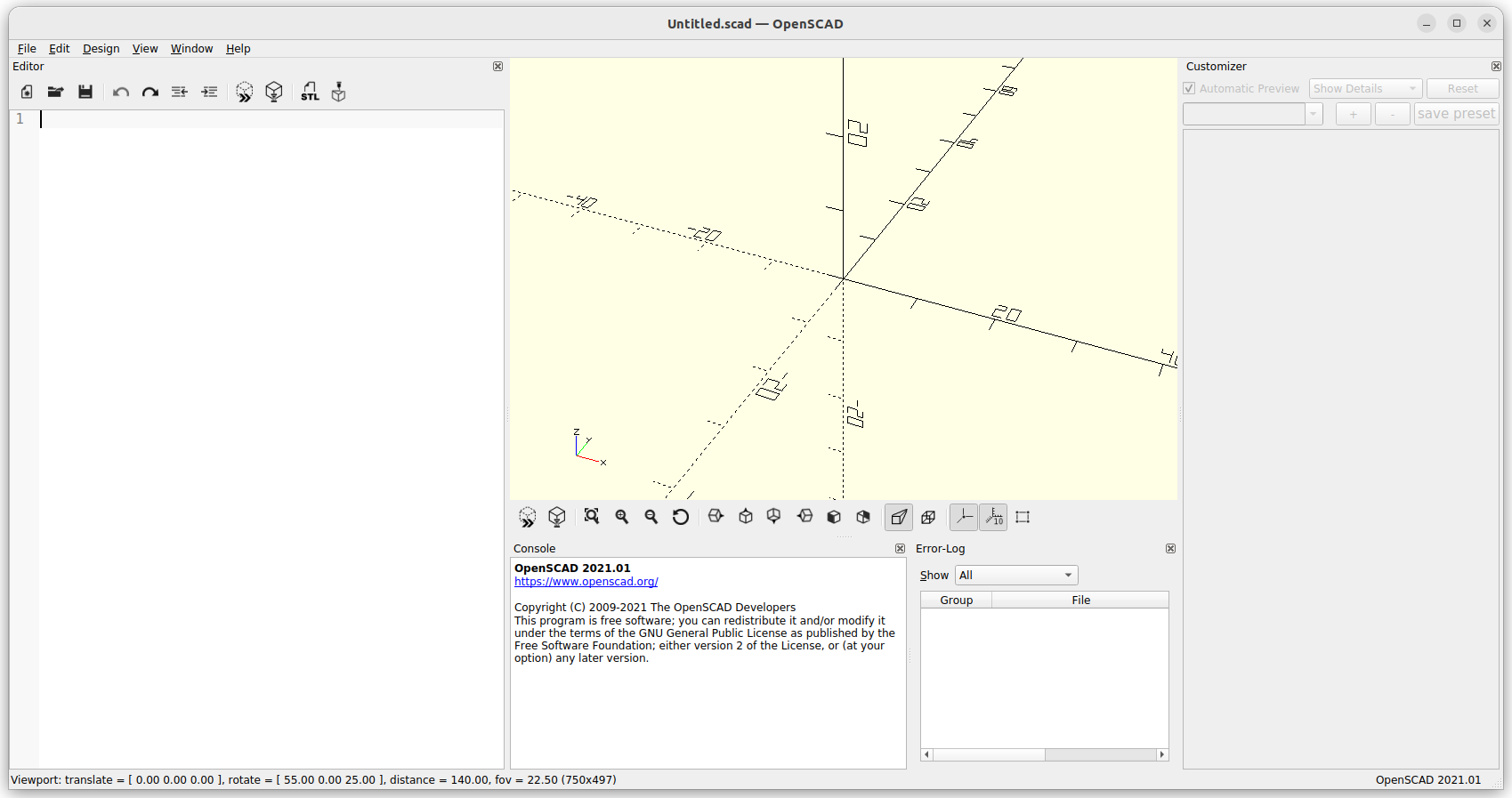The image size is (1512, 798).
Task: Open the Help menu
Action: point(239,49)
